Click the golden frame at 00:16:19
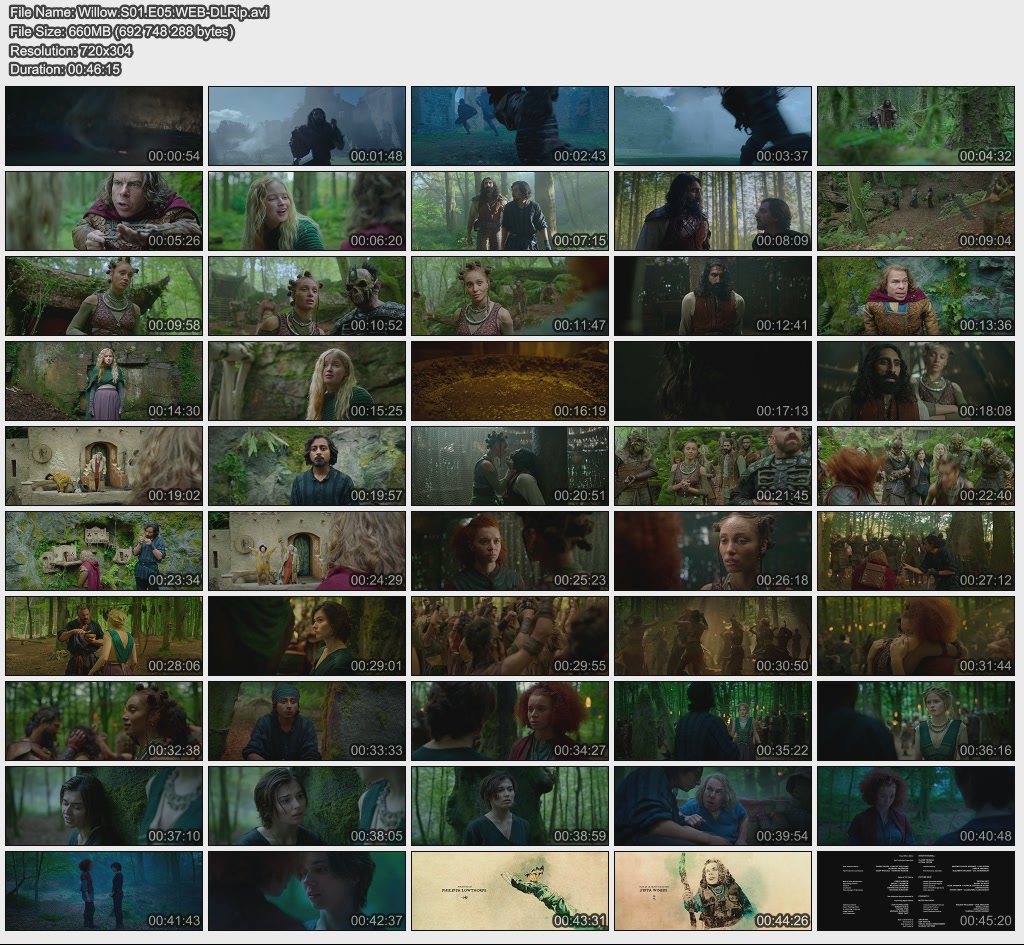This screenshot has width=1024, height=945. 510,381
